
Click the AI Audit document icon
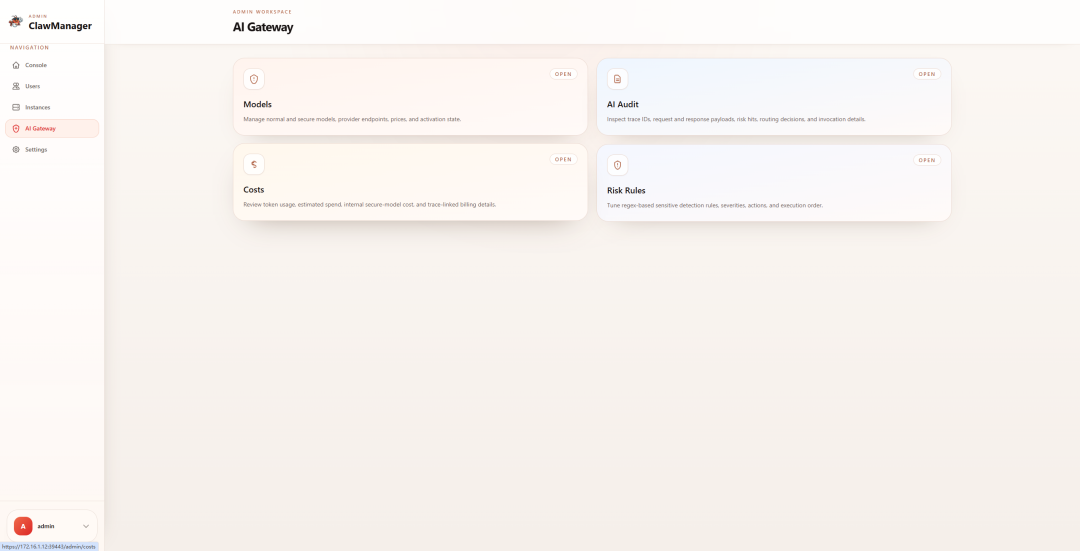pos(618,79)
